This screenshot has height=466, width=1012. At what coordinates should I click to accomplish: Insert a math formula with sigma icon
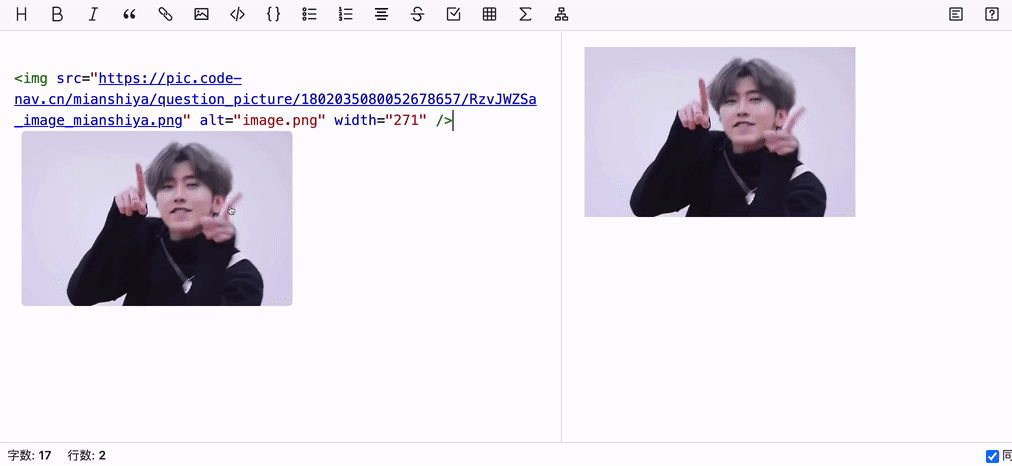(525, 14)
